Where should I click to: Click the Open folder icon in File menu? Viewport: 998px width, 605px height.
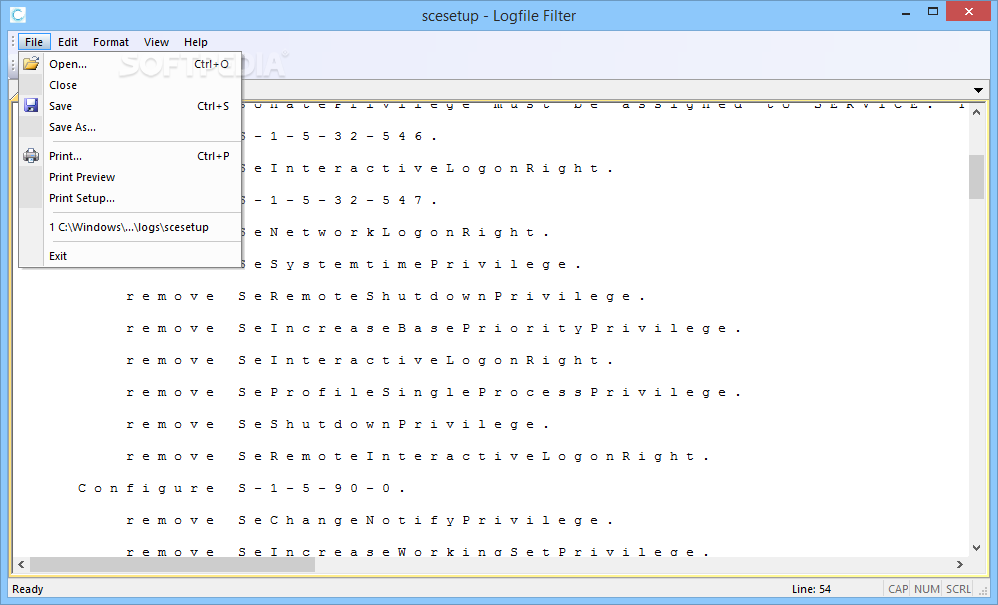coord(31,64)
